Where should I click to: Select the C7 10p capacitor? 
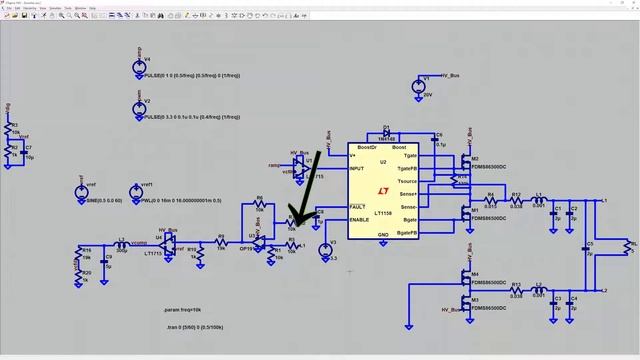(24, 152)
